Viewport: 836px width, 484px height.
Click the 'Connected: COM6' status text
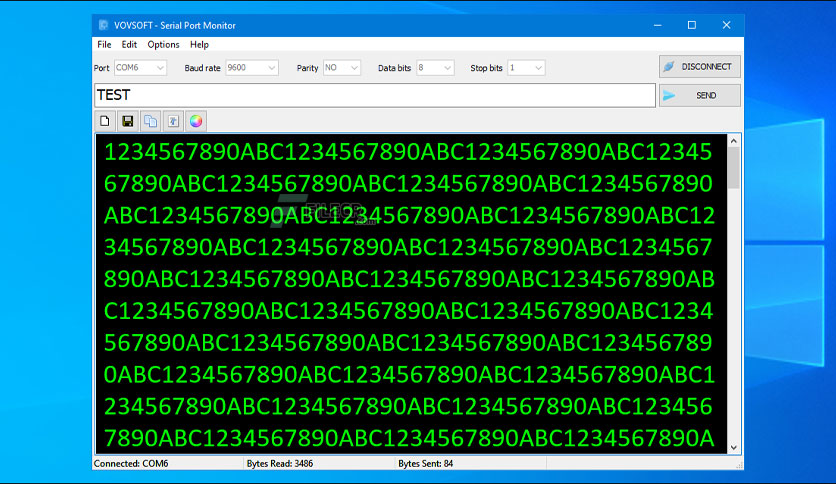click(x=131, y=464)
